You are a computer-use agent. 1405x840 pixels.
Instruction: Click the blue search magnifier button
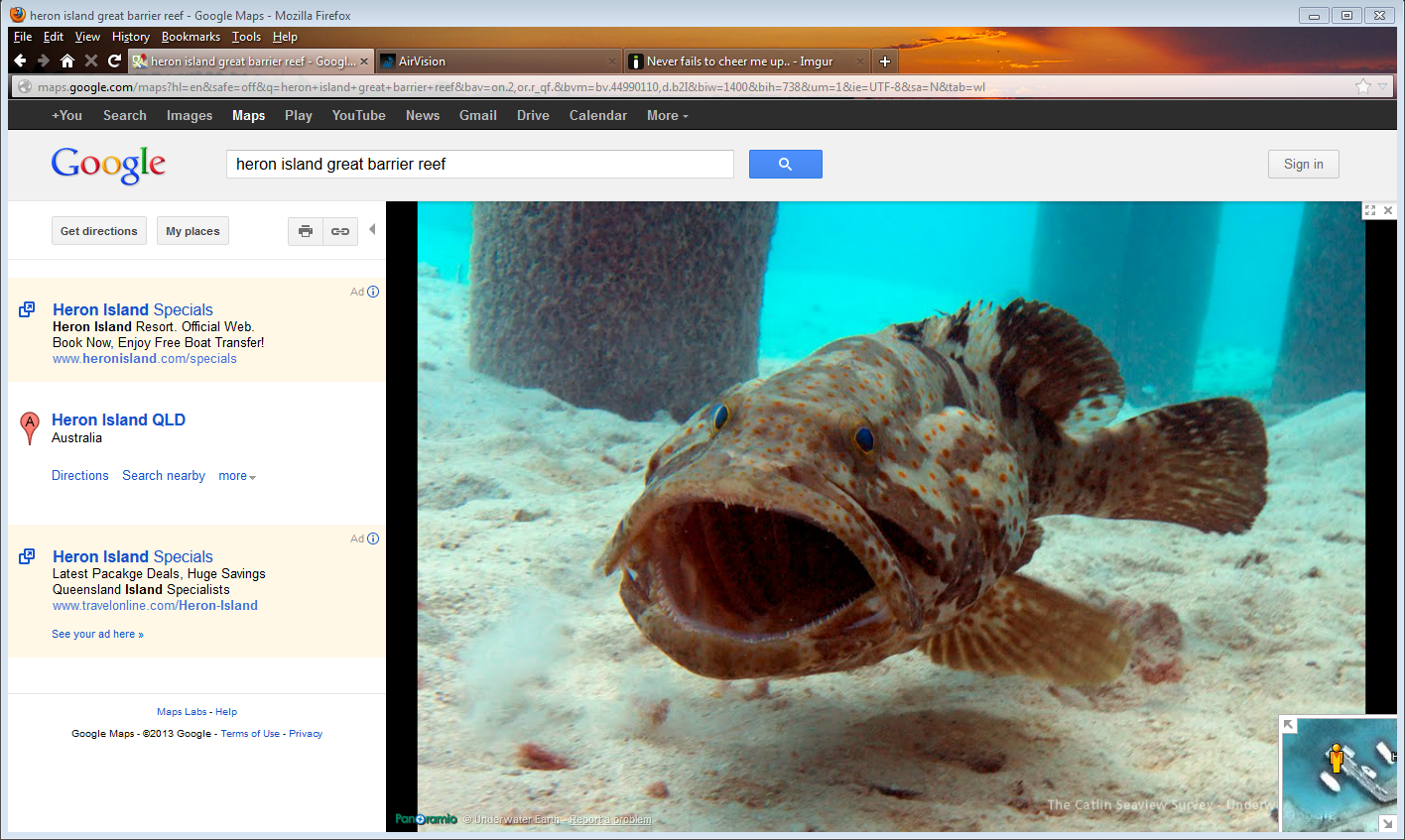click(x=786, y=165)
